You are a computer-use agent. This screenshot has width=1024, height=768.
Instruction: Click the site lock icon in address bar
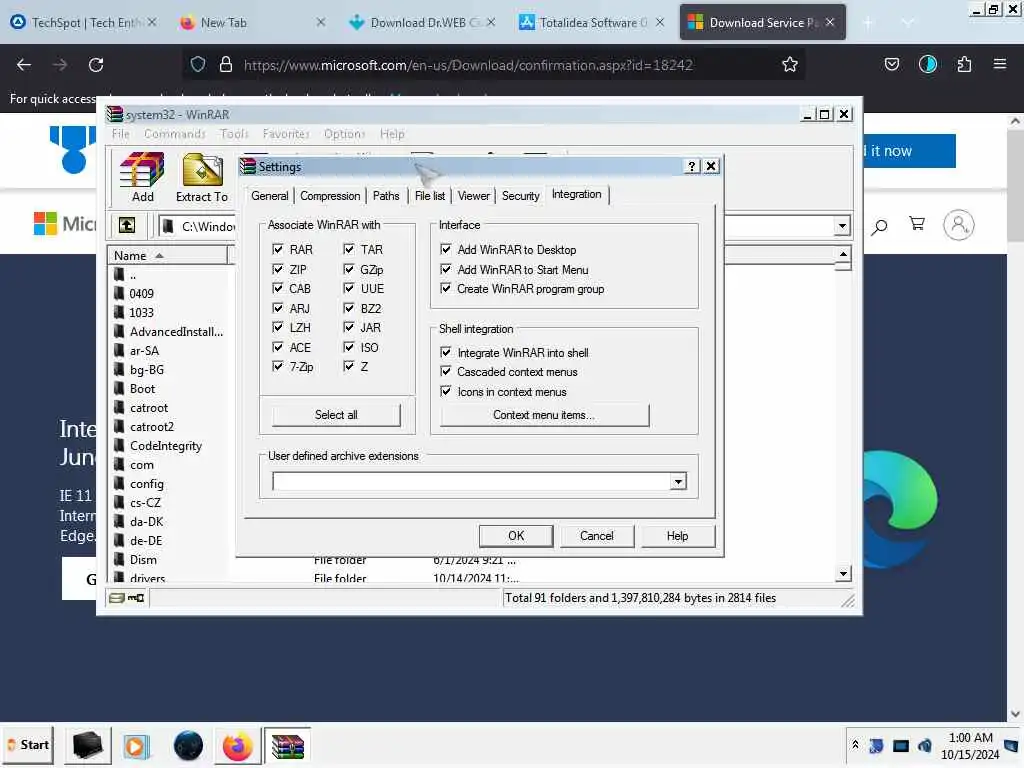(226, 65)
